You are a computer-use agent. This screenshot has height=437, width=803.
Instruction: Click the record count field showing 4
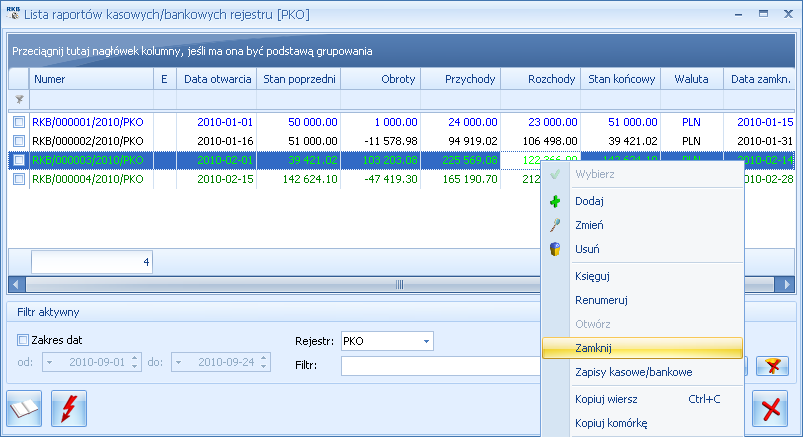pyautogui.click(x=92, y=262)
